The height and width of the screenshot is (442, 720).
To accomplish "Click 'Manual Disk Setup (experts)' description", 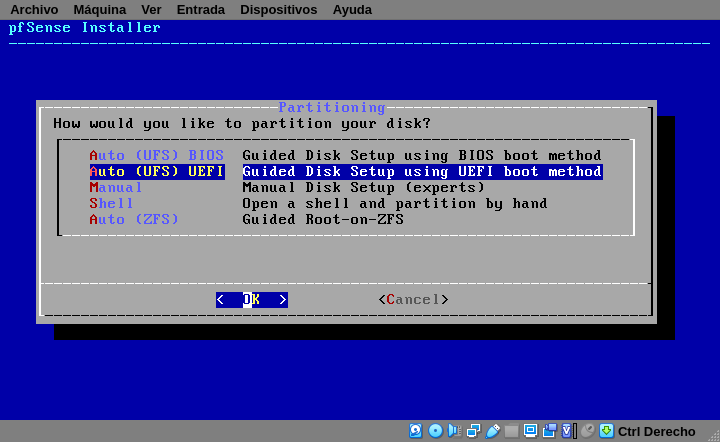I will [x=364, y=188].
